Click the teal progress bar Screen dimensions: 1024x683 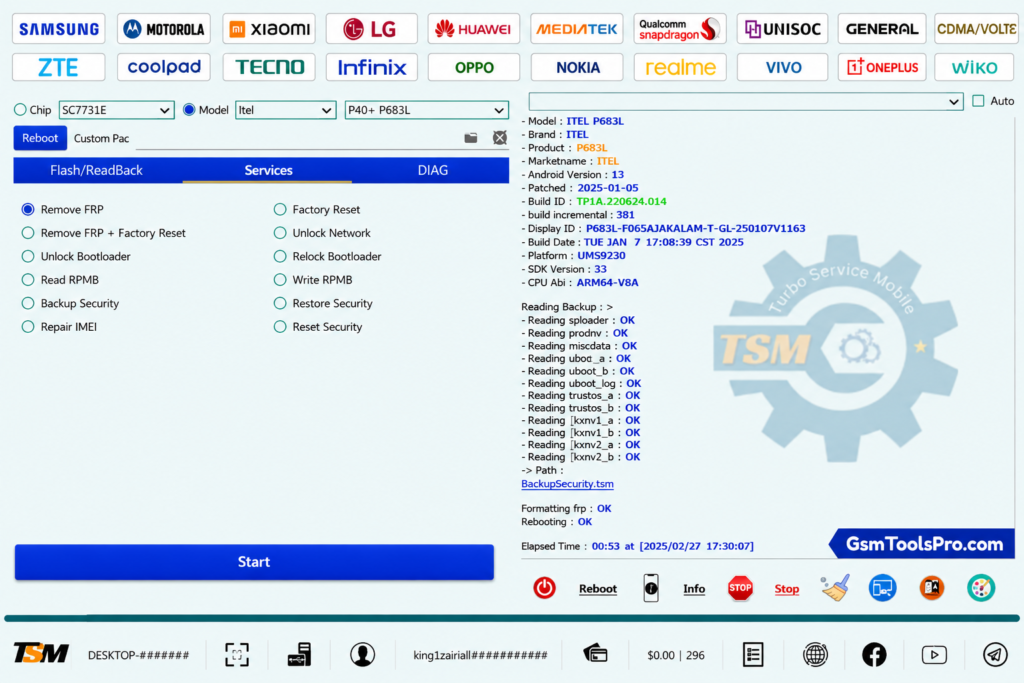coord(512,618)
